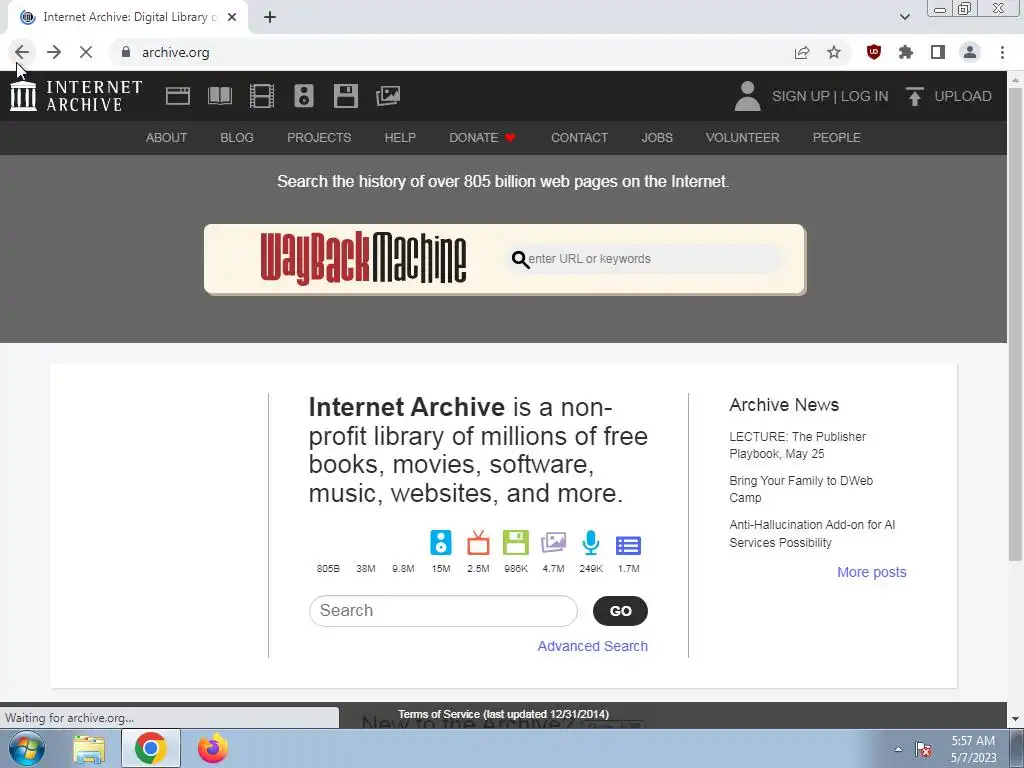Image resolution: width=1024 pixels, height=768 pixels.
Task: Open the Chrome profile icon
Action: pyautogui.click(x=970, y=52)
